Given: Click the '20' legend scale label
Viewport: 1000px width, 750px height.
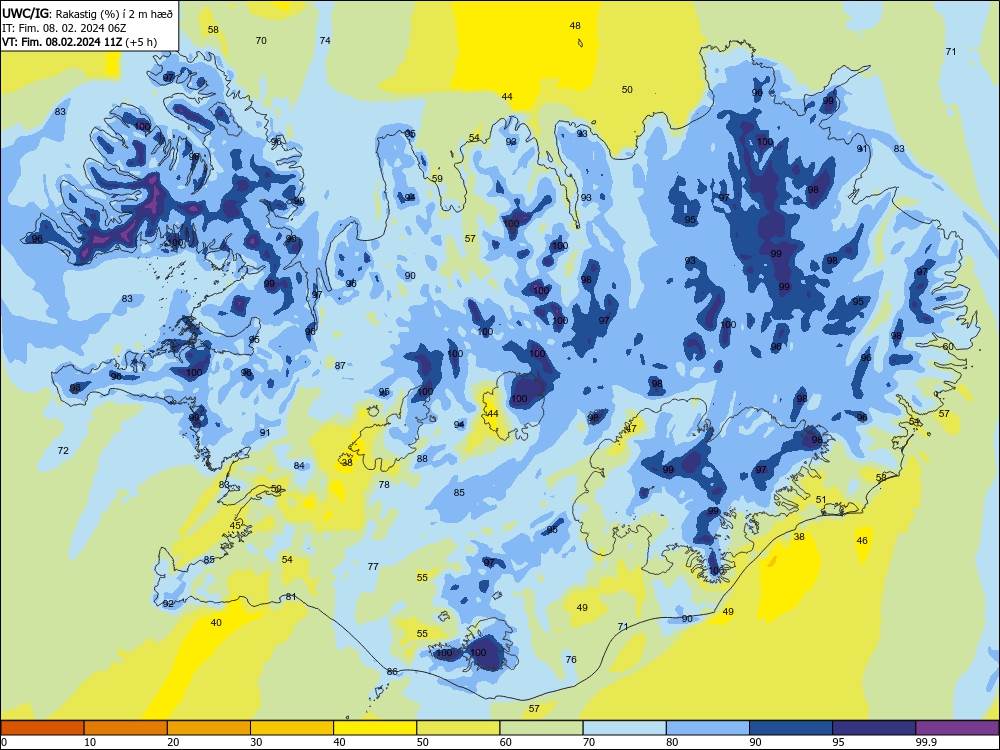Looking at the screenshot, I should pyautogui.click(x=173, y=742).
